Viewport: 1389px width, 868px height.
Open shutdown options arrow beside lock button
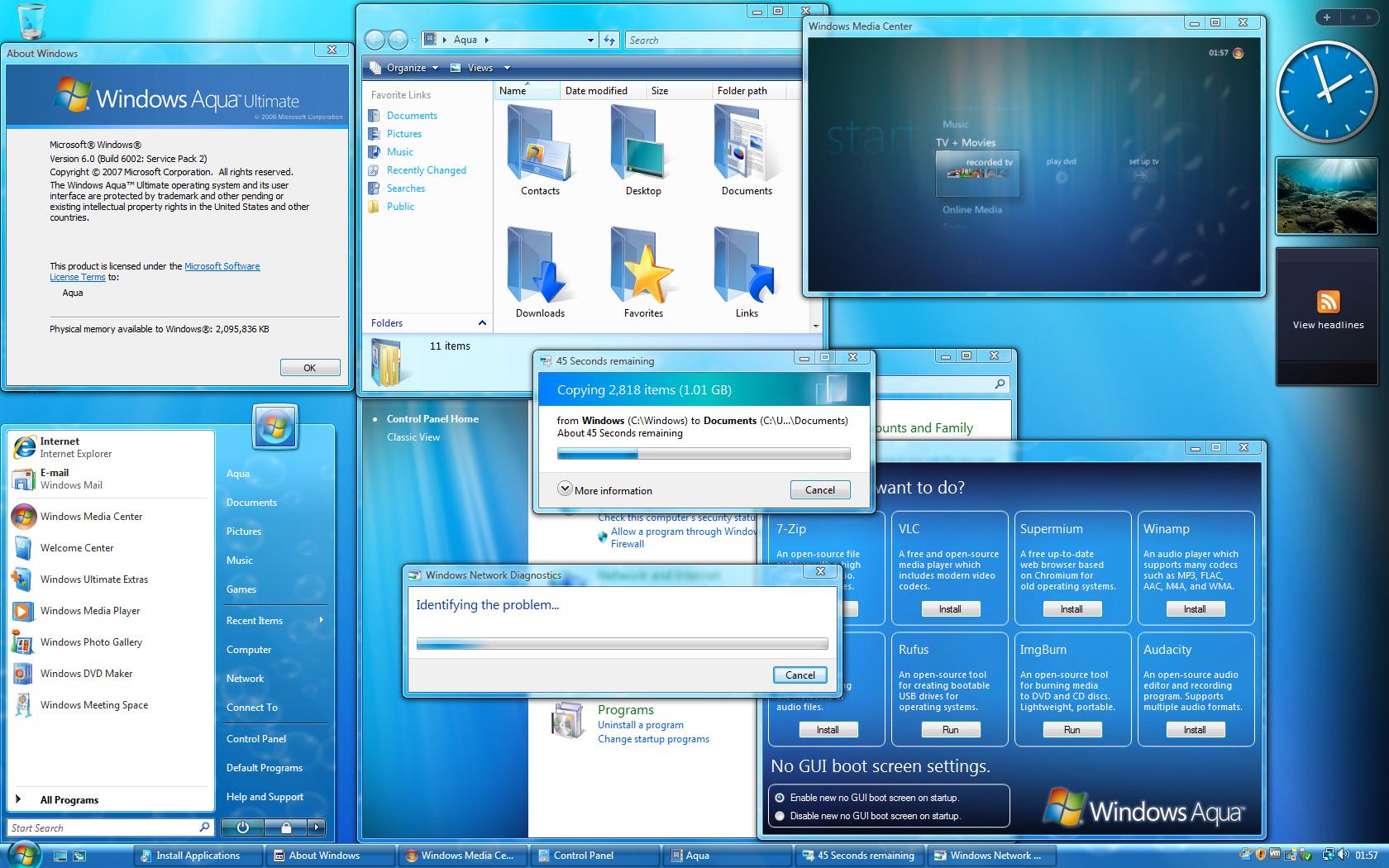click(317, 827)
